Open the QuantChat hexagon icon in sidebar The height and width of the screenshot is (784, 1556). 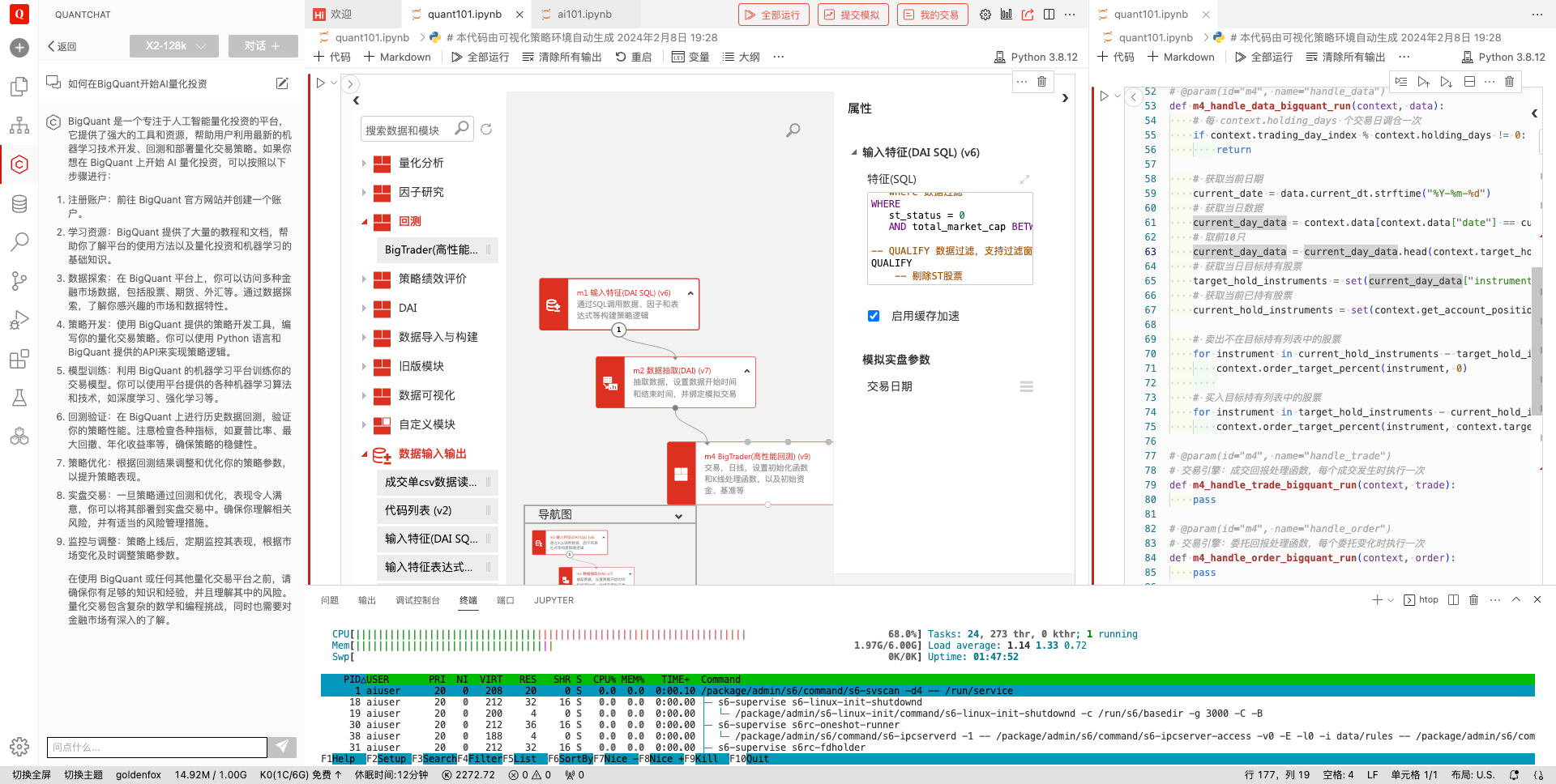pos(19,164)
